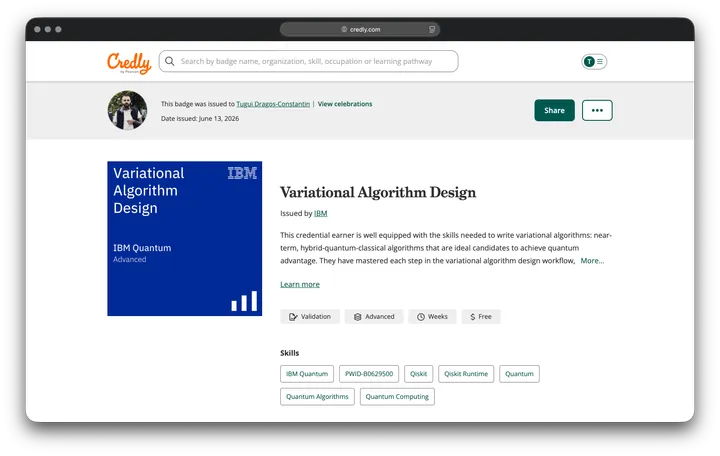Select the Quantum Algorithms skill tag

point(317,396)
